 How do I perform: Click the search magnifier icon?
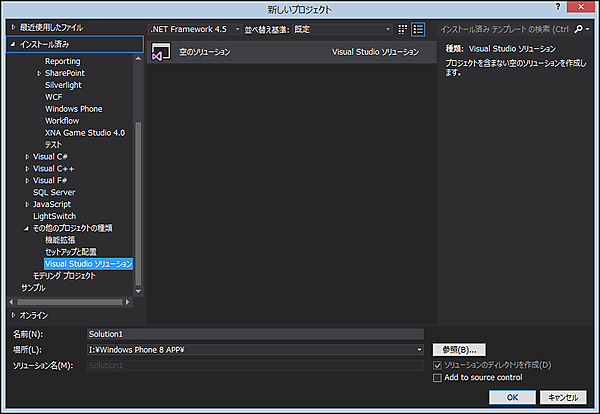click(x=578, y=30)
